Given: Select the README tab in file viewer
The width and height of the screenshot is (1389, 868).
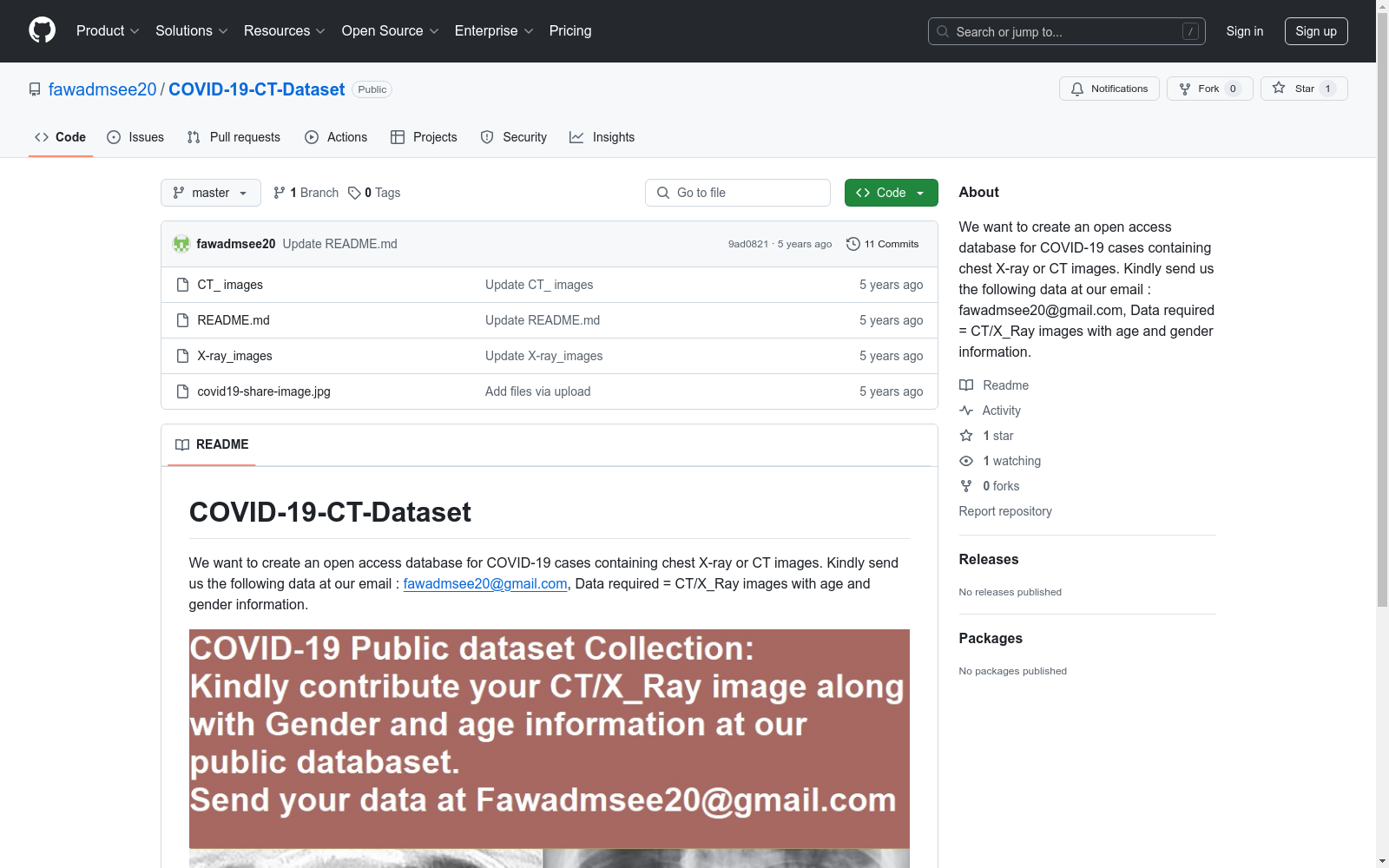Looking at the screenshot, I should pos(212,444).
